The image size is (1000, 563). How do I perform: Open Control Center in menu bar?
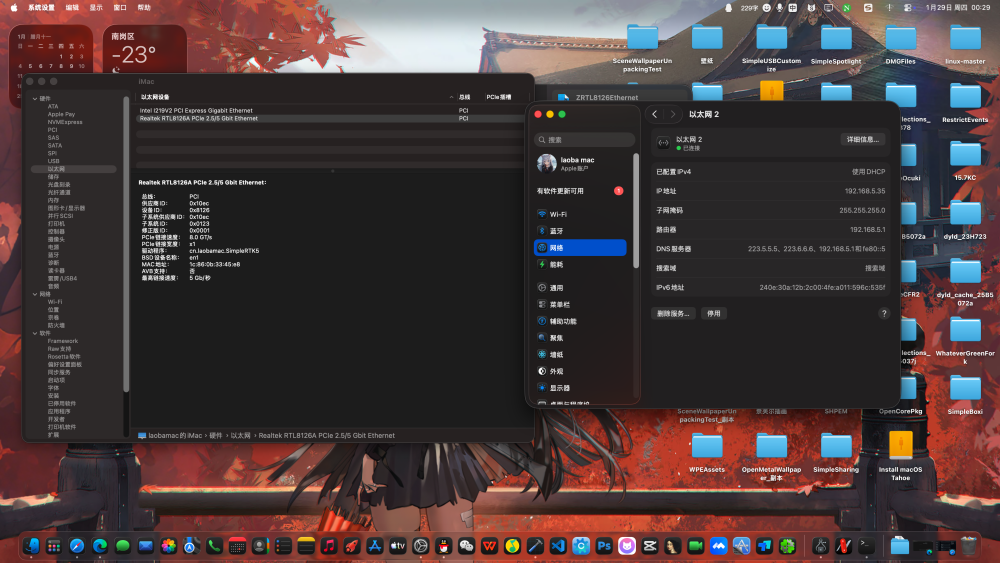(908, 8)
